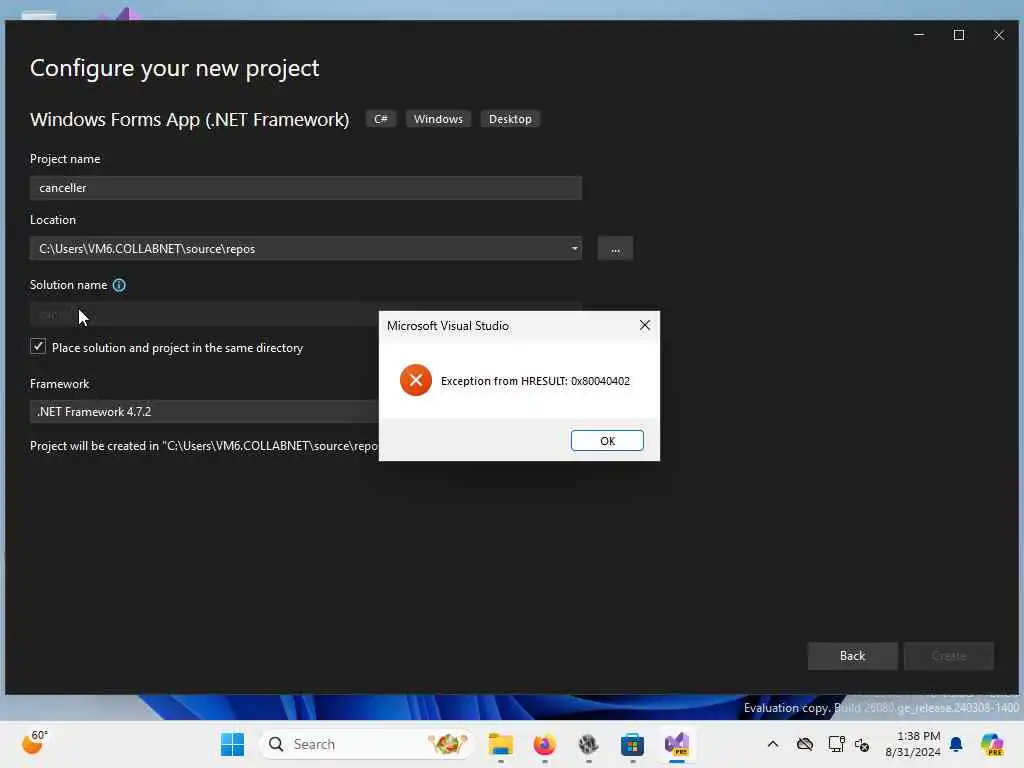Screen dimensions: 1024x768
Task: Open File Explorer from the taskbar
Action: (x=501, y=744)
